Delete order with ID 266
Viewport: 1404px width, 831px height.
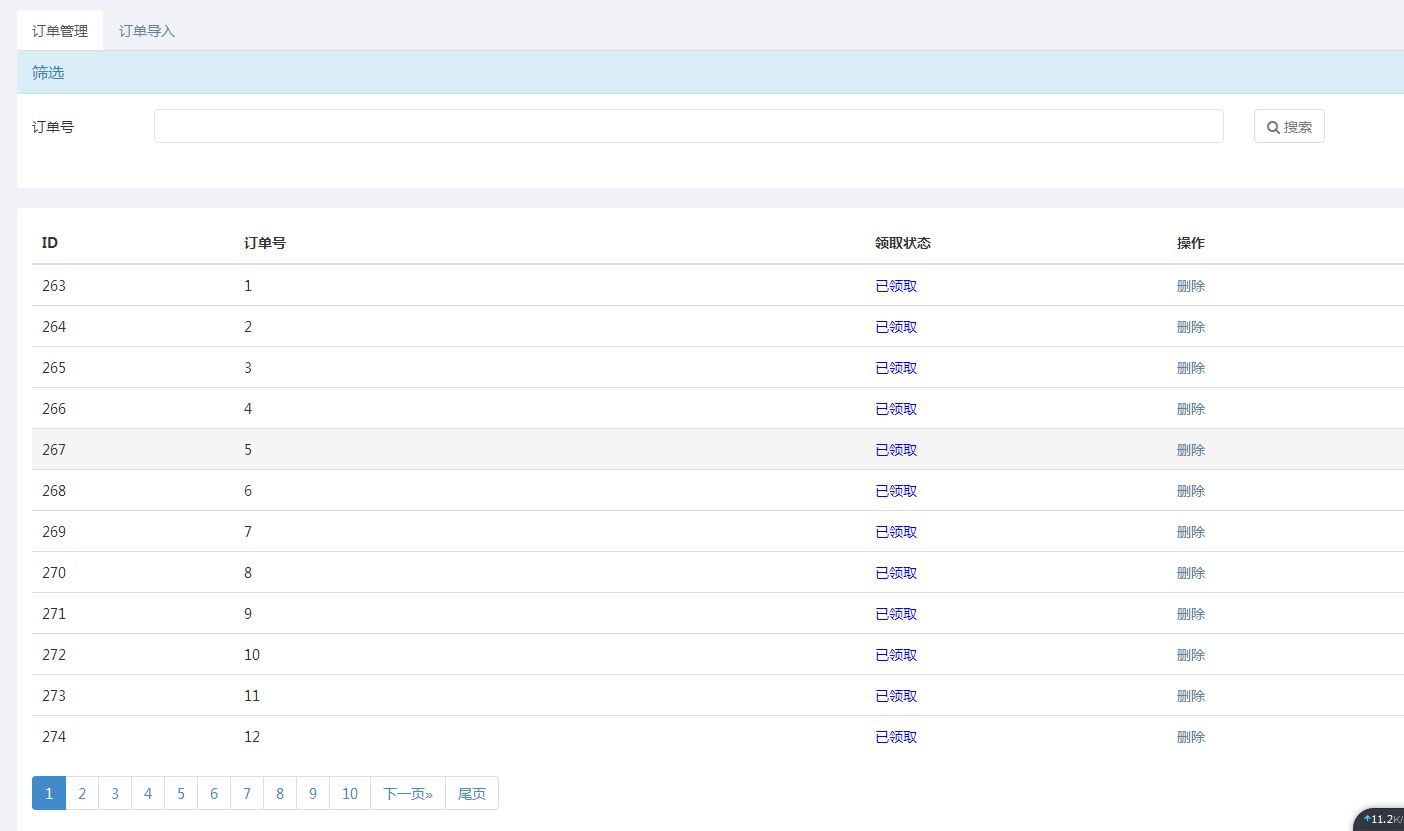(1191, 409)
